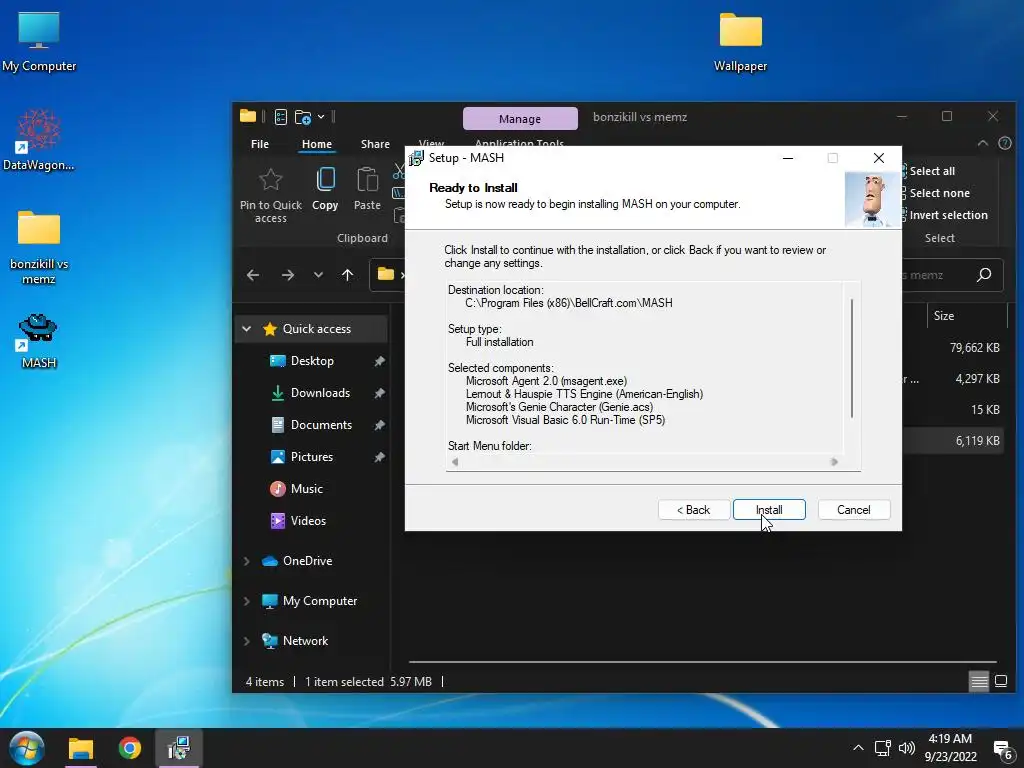The width and height of the screenshot is (1024, 768).
Task: Navigate back in File Explorer
Action: [x=253, y=276]
